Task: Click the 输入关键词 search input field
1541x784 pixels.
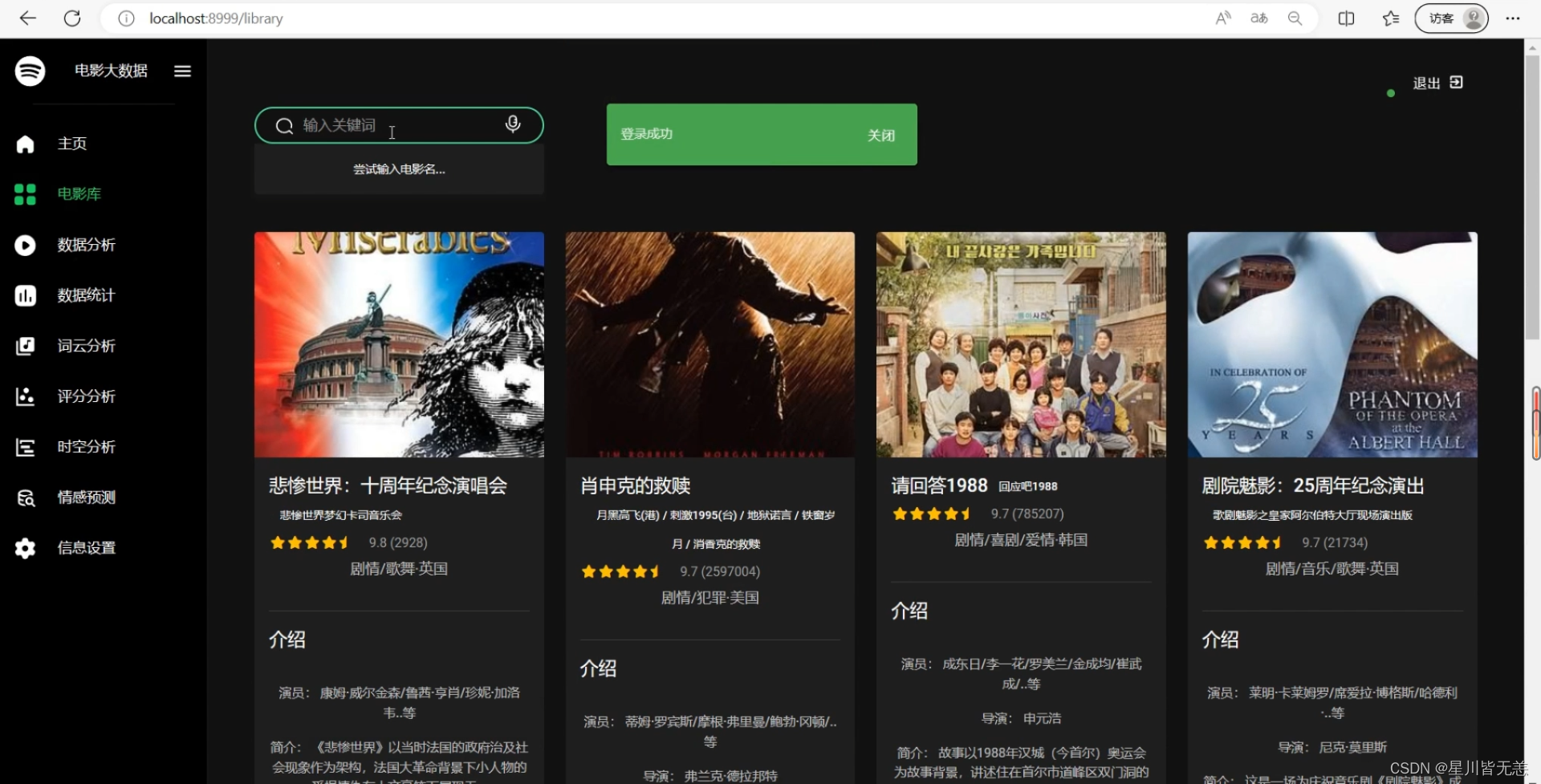Action: 399,125
